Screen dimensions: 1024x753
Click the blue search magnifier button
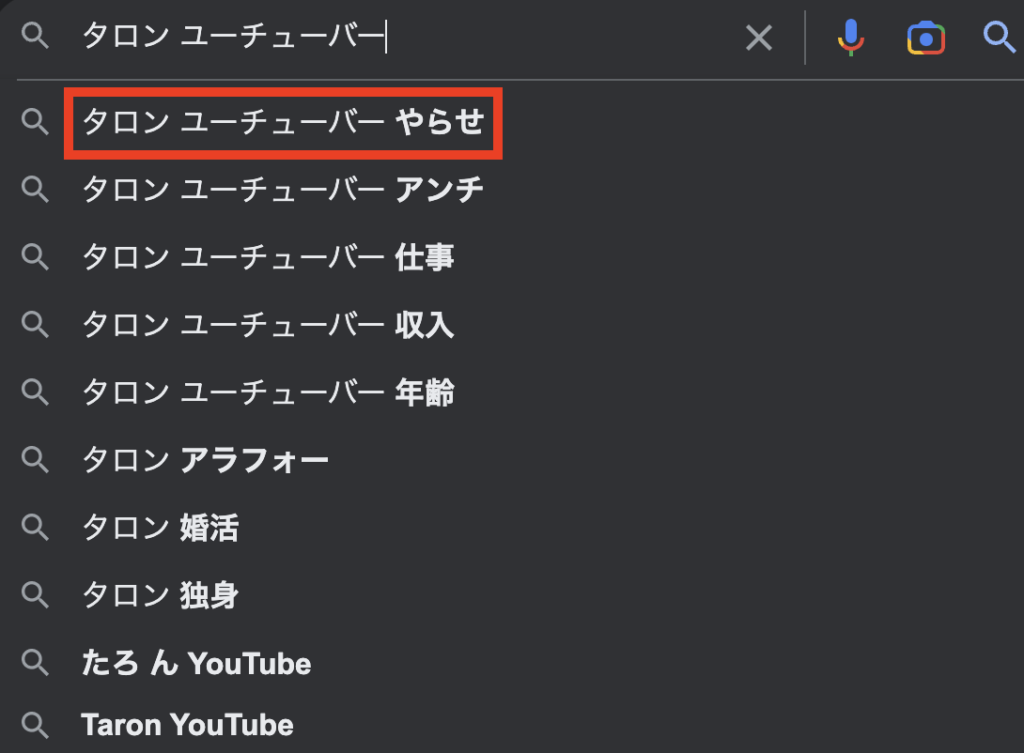pyautogui.click(x=999, y=38)
